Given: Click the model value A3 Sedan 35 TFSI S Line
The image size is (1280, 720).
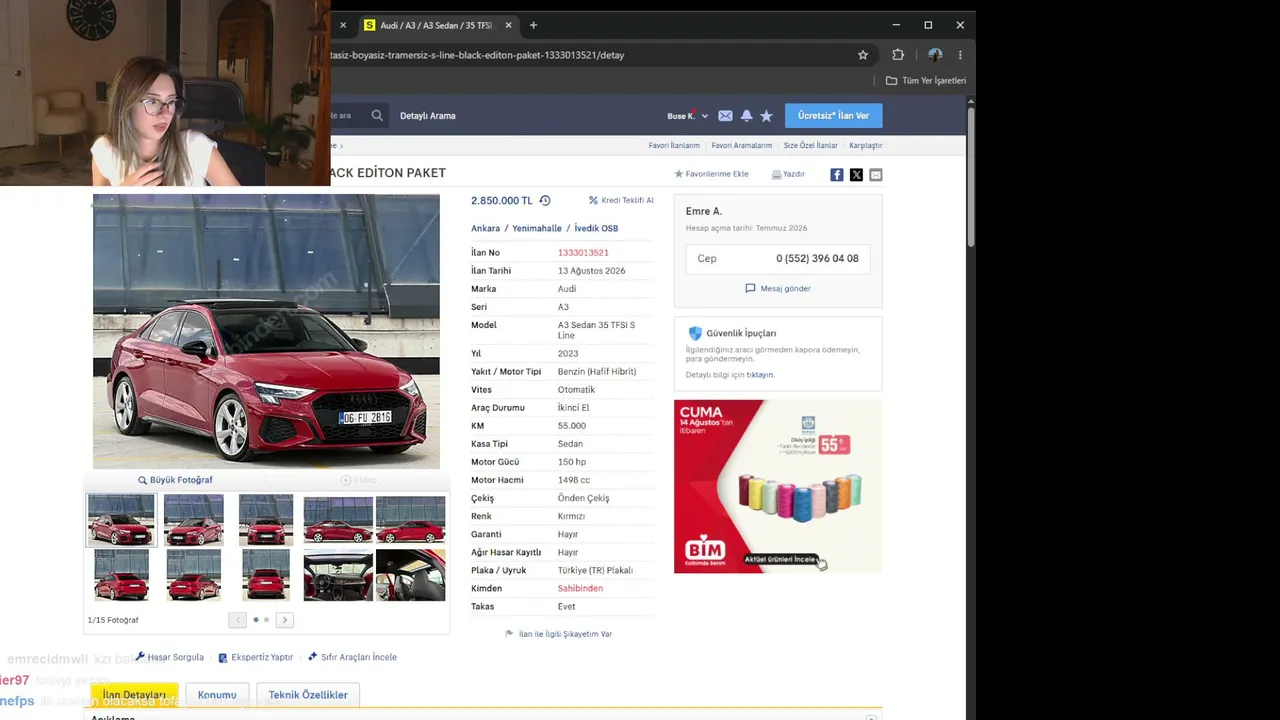Looking at the screenshot, I should point(596,330).
